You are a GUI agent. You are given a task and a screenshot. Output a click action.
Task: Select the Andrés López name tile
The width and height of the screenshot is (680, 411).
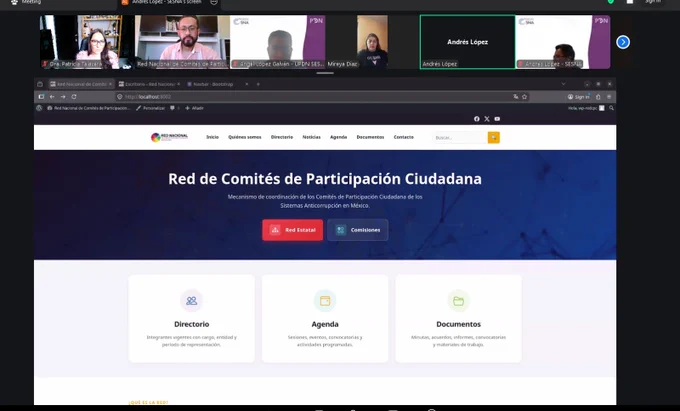point(468,42)
